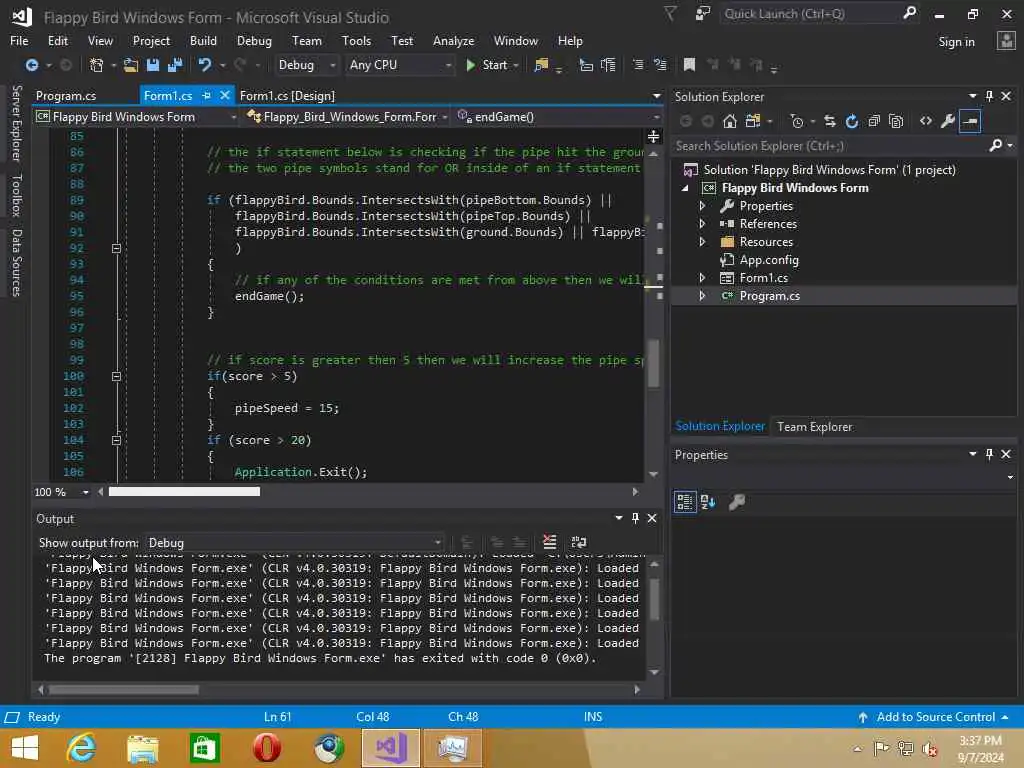This screenshot has width=1024, height=768.
Task: Open Properties with the wrench icon in Solution Explorer
Action: point(948,121)
